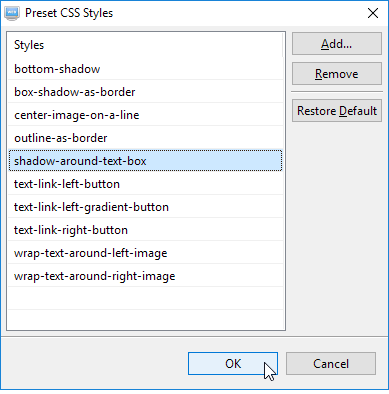Image resolution: width=389 pixels, height=394 pixels.
Task: Click the Add... button
Action: click(x=337, y=44)
